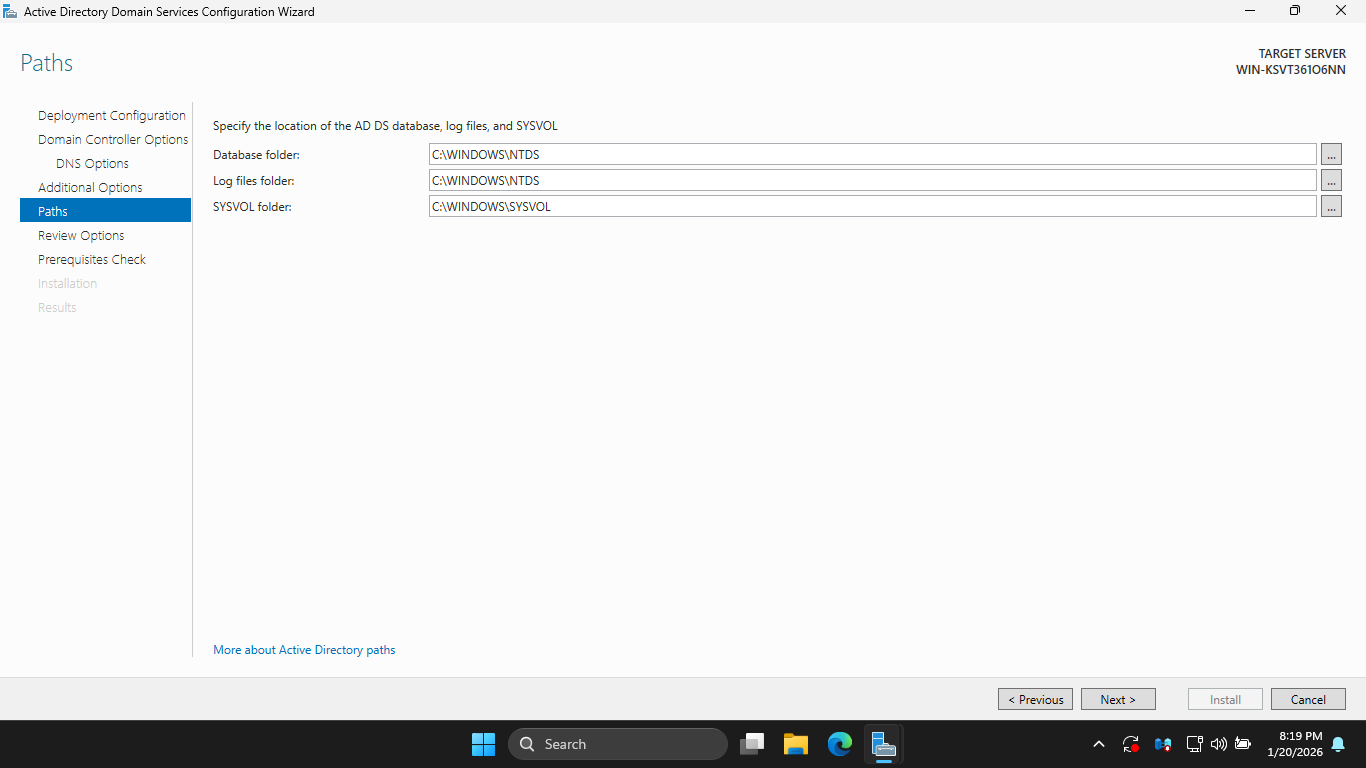1366x768 pixels.
Task: Switch to the Review Options step
Action: tap(81, 236)
